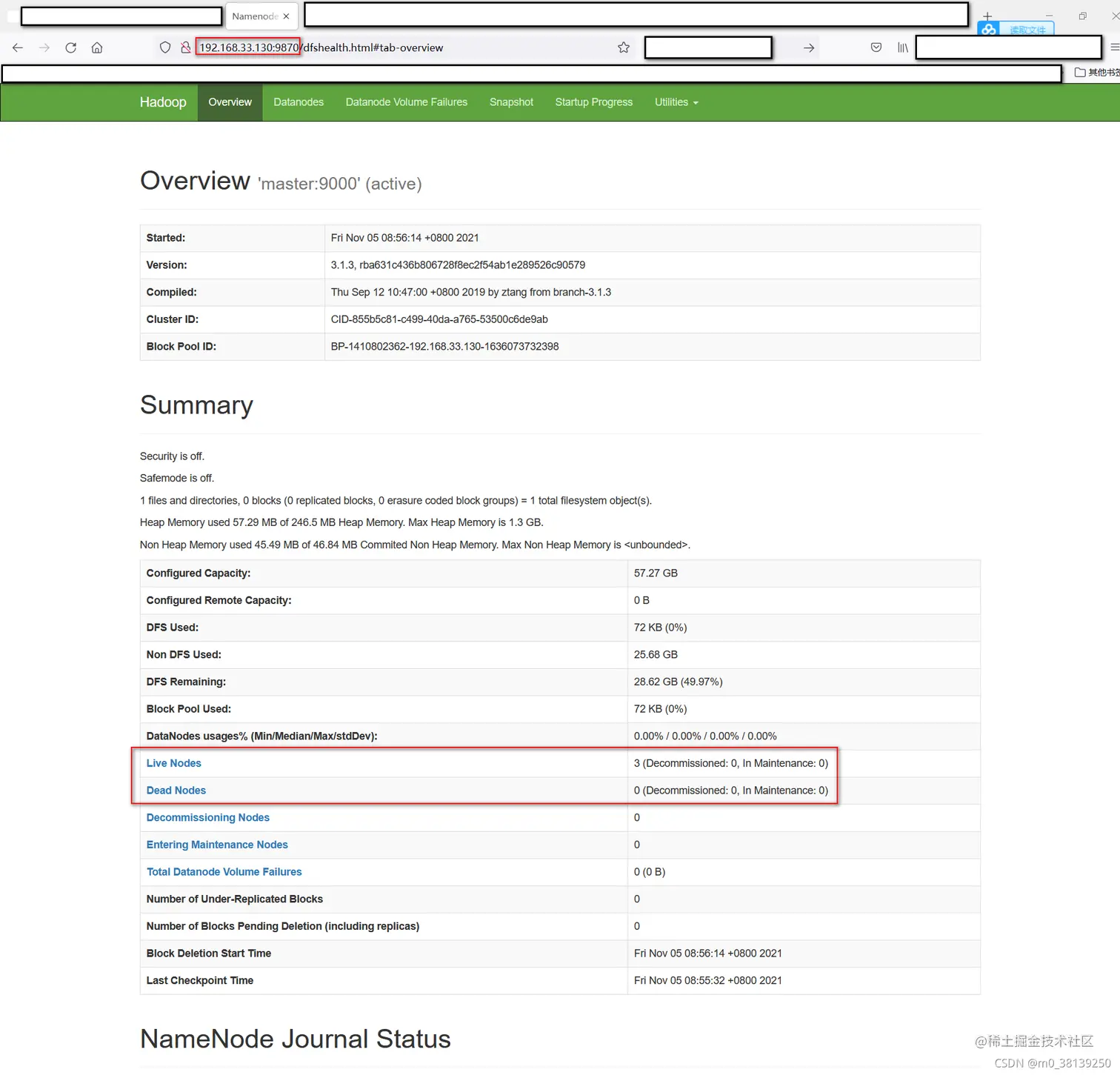
Task: Click the browser forward arrow
Action: click(x=44, y=47)
